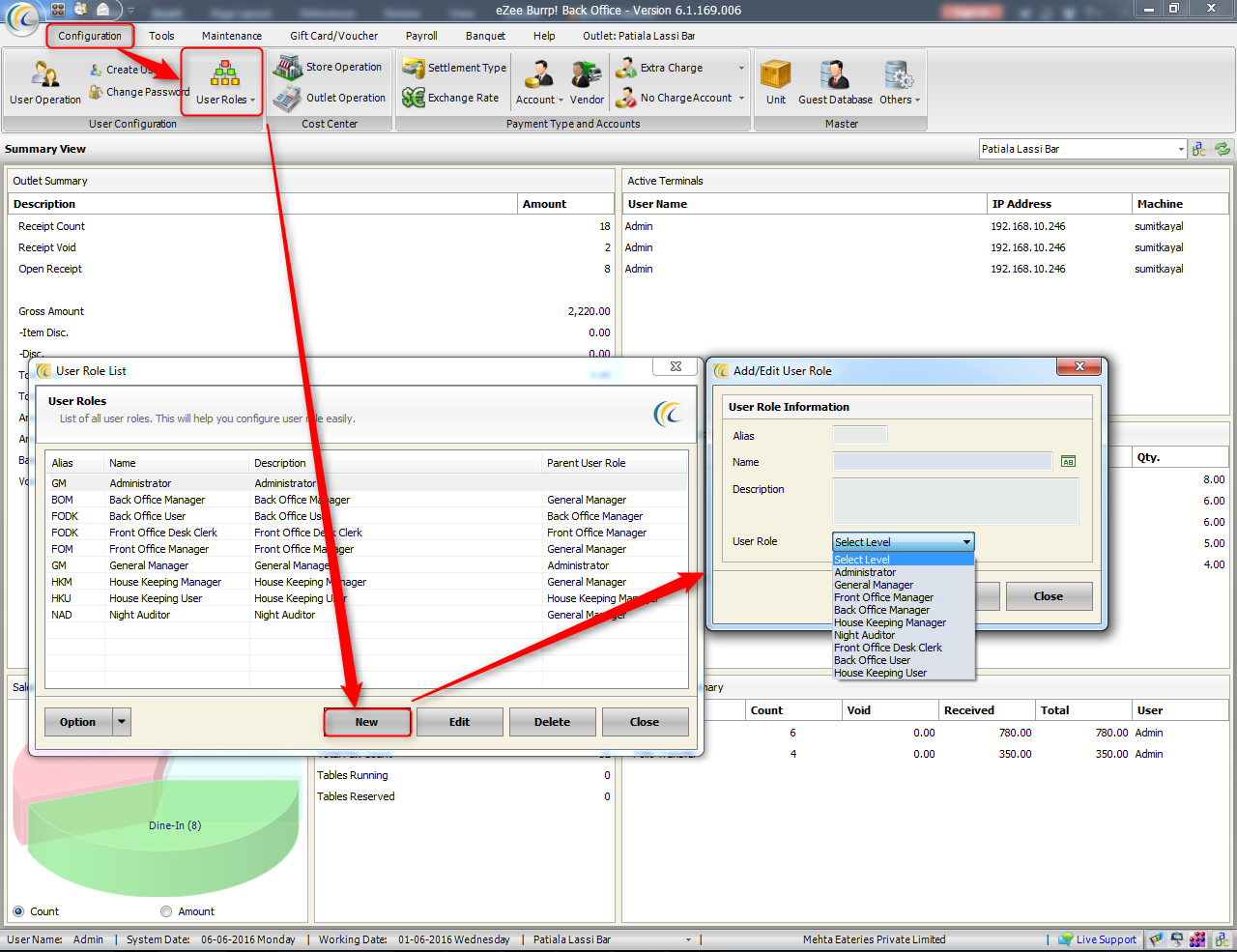Click the Option button
This screenshot has width=1237, height=952.
(x=78, y=722)
